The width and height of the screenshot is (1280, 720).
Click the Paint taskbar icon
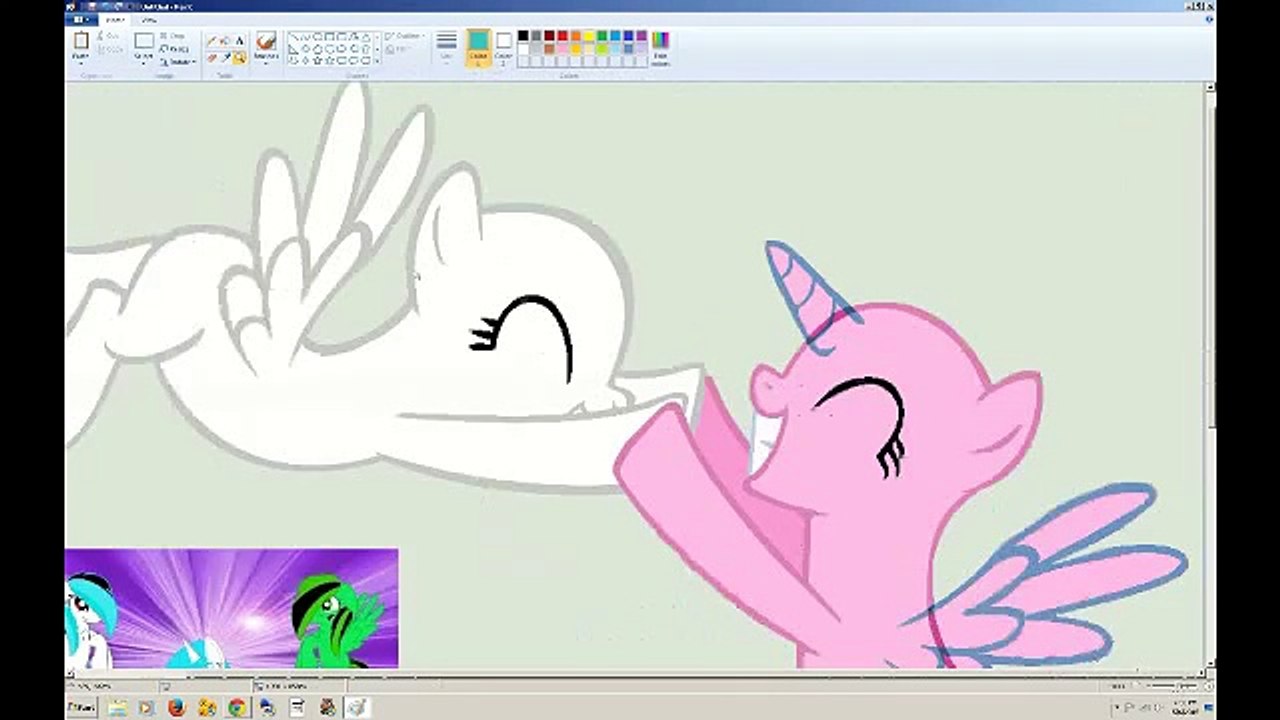pos(357,707)
